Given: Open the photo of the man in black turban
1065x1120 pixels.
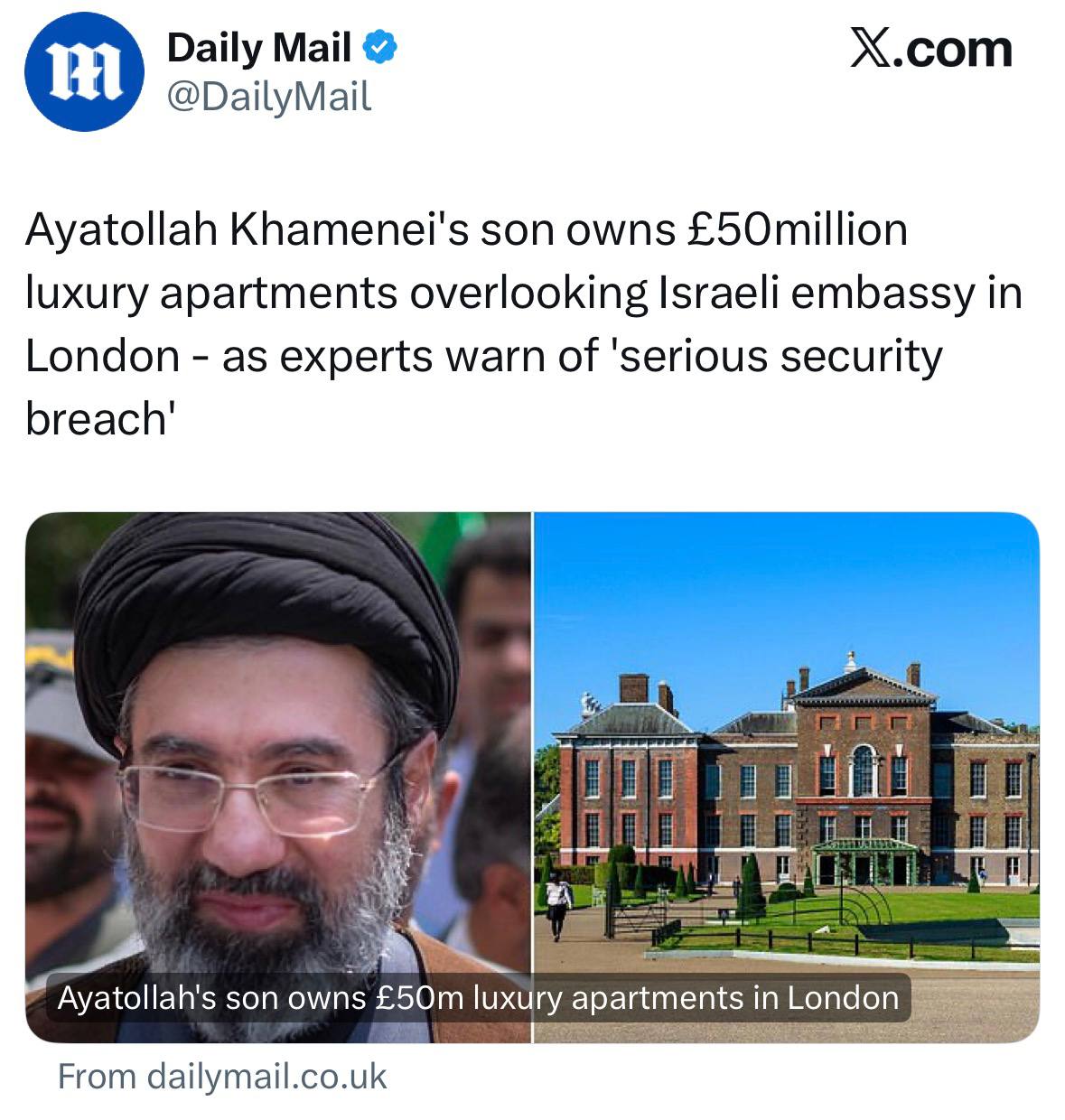Looking at the screenshot, I should coord(278,777).
